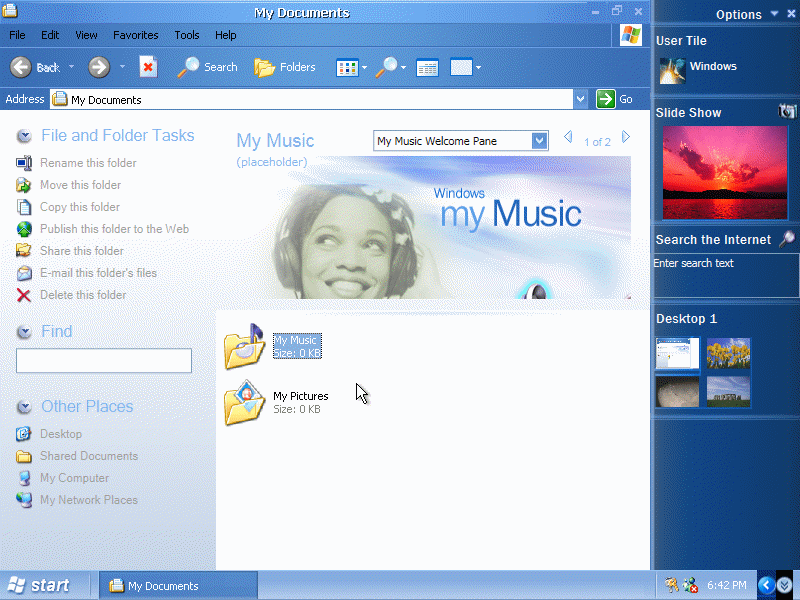Select the My Music folder icon
The height and width of the screenshot is (600, 800).
point(244,346)
